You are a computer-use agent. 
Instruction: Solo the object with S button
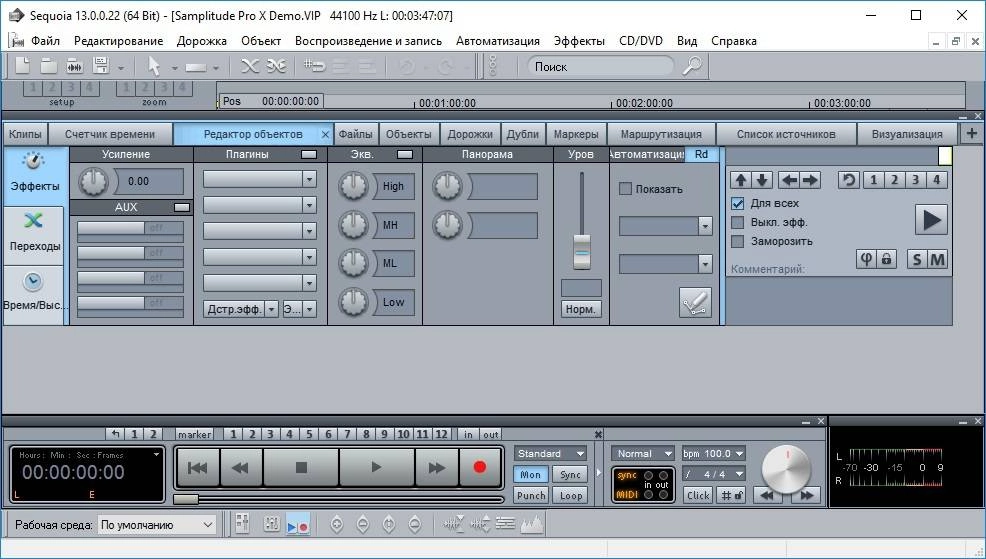917,258
